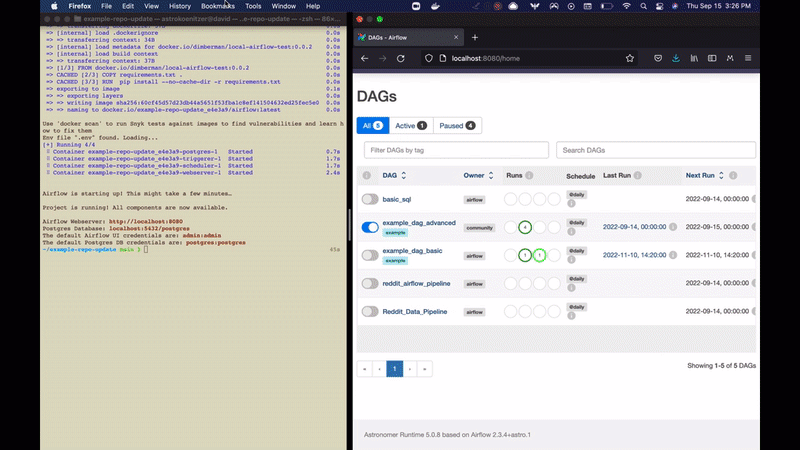Viewport: 800px width, 450px height.
Task: Click the info icon beside Last Run header
Action: [638, 175]
